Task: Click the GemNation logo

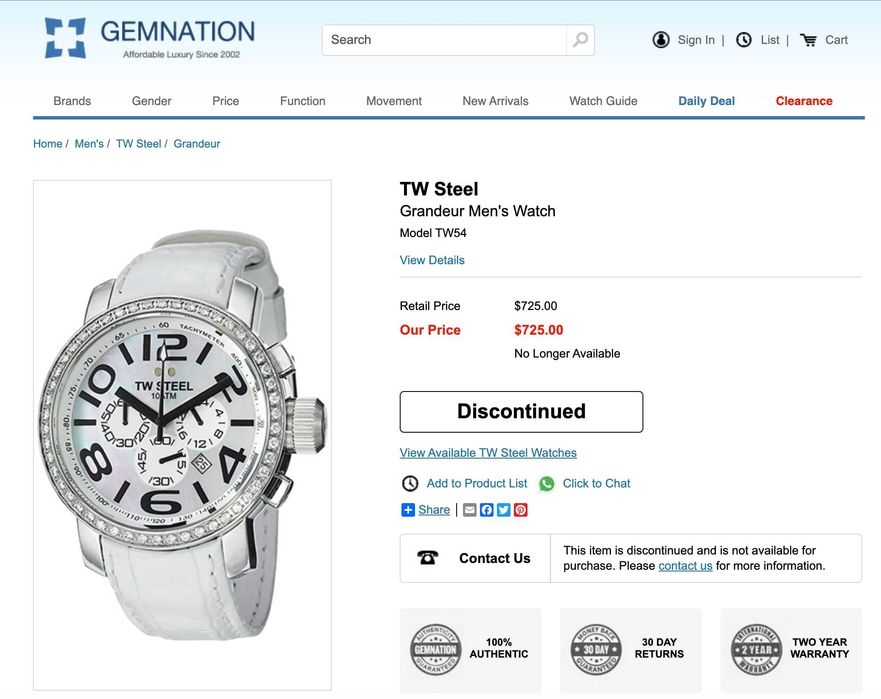Action: pyautogui.click(x=150, y=38)
